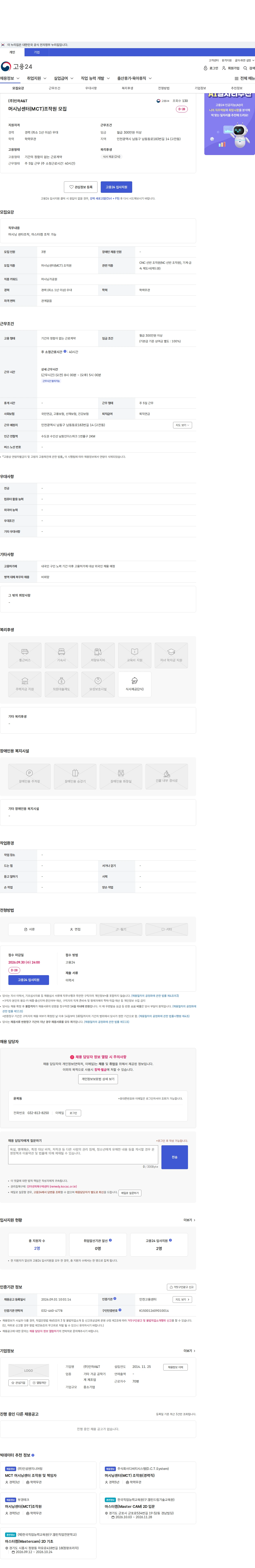This screenshot has height=1568, width=255.
Task: Click the 메일로 질문하기 button
Action: [130, 1193]
